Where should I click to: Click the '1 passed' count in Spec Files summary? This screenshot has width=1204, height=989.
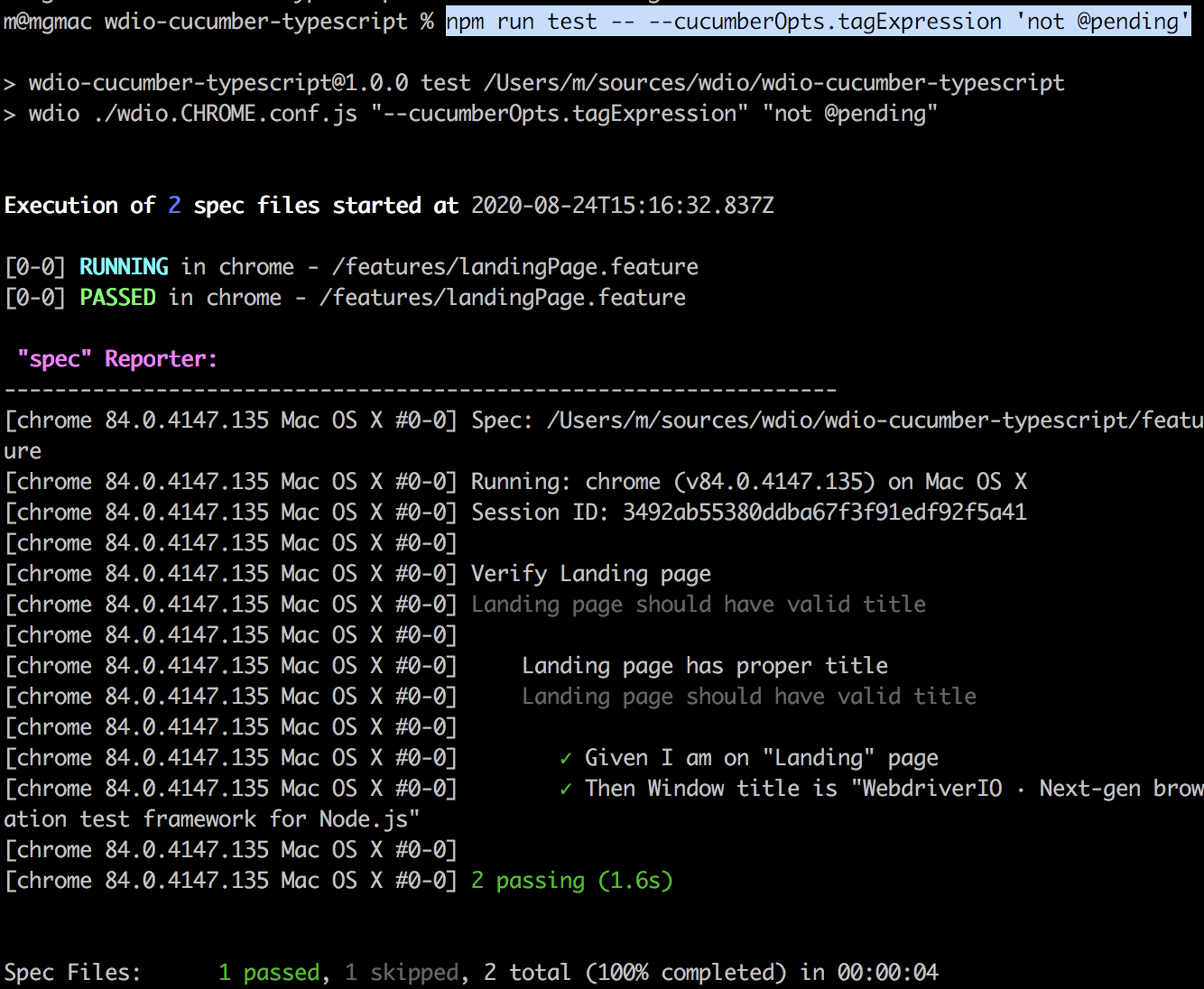point(268,972)
